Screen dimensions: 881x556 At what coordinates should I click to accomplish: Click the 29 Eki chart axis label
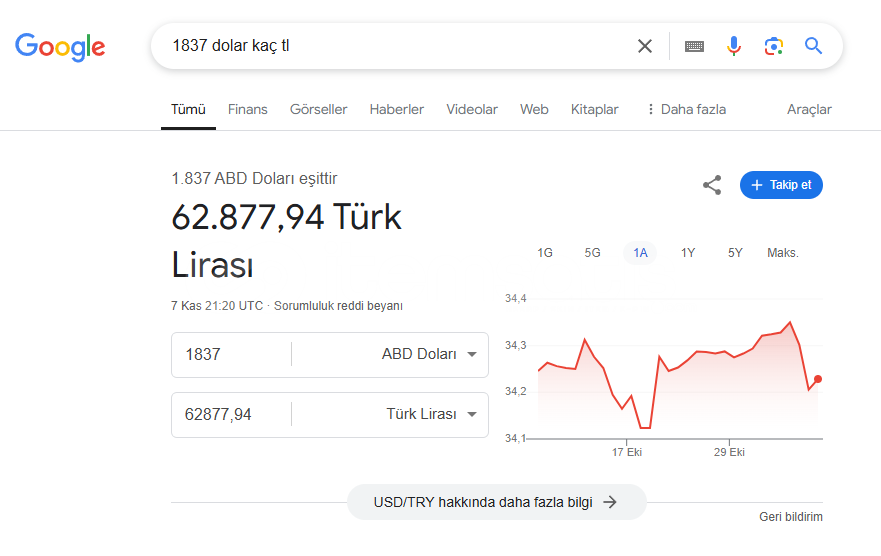[x=729, y=452]
